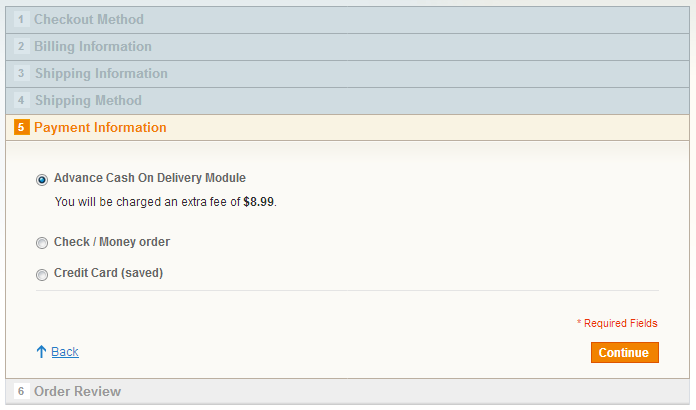Click the step 1 number badge

(21, 20)
